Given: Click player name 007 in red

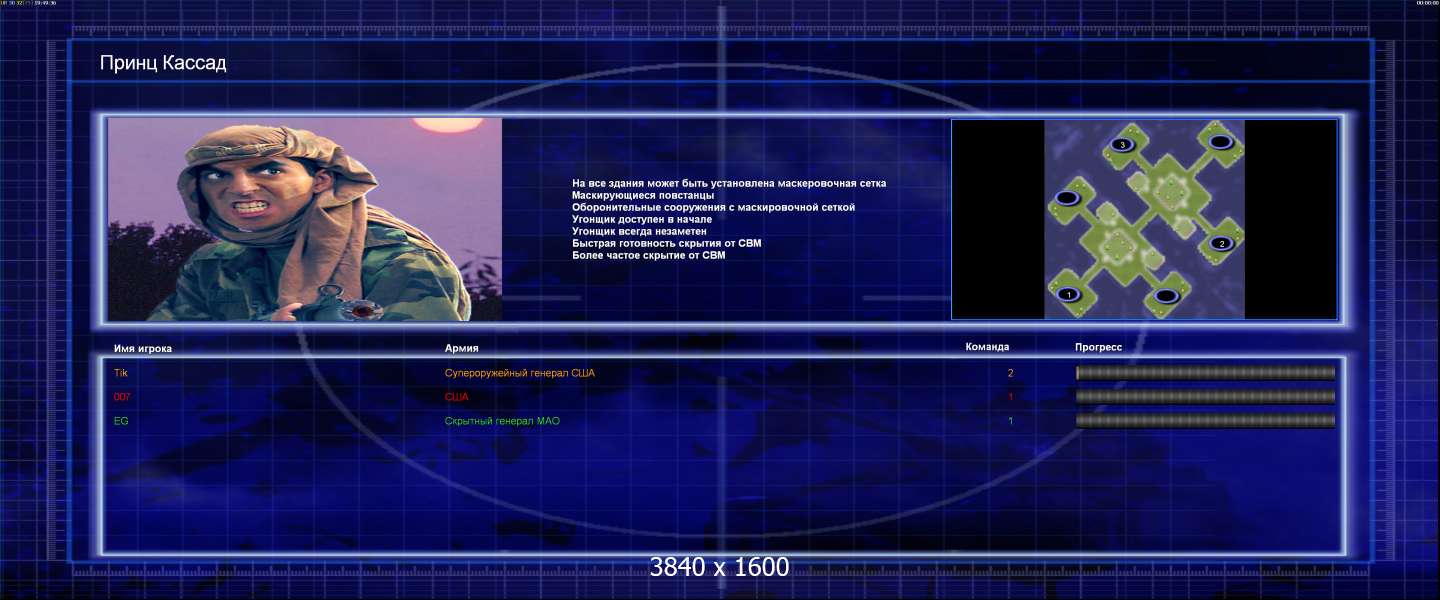Looking at the screenshot, I should click(x=122, y=397).
